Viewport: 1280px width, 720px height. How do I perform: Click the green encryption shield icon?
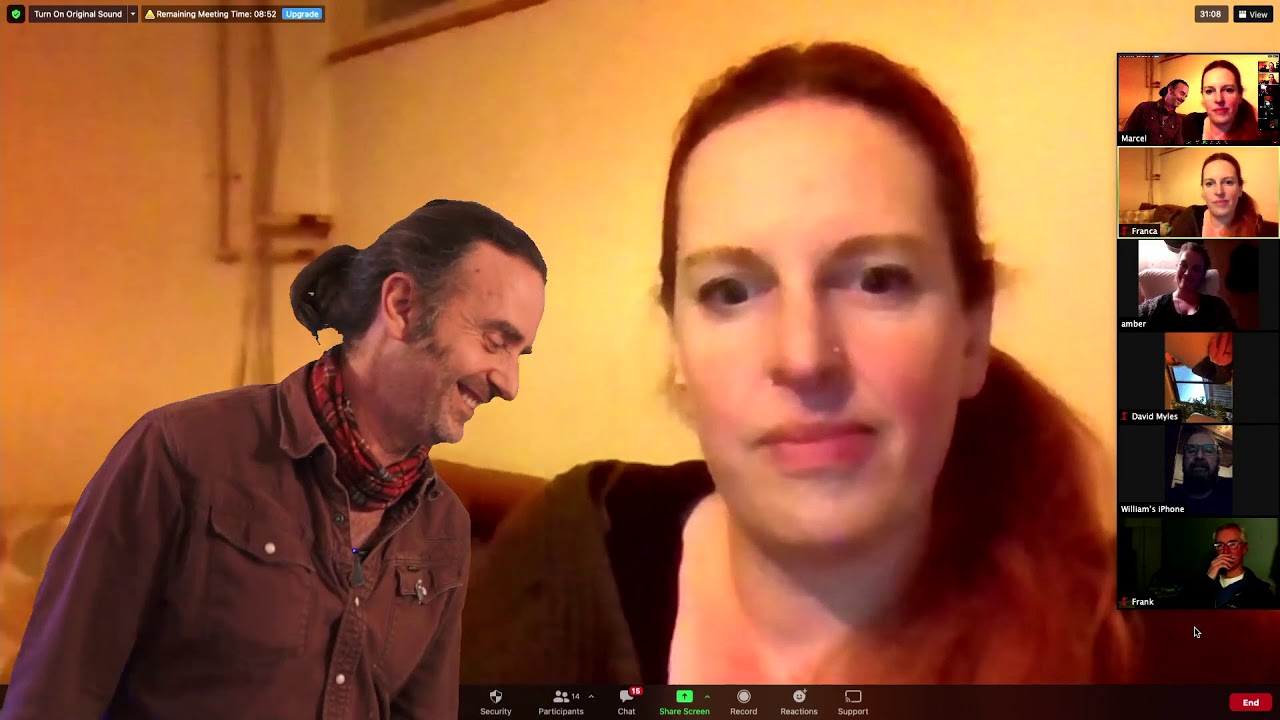tap(15, 14)
